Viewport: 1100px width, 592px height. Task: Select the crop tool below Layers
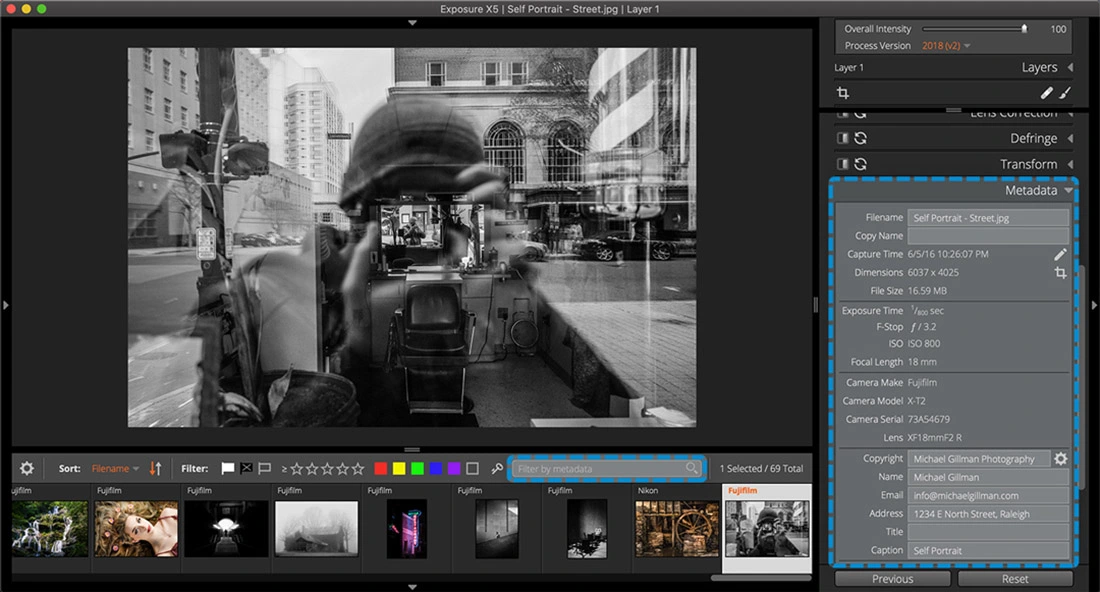click(x=843, y=93)
